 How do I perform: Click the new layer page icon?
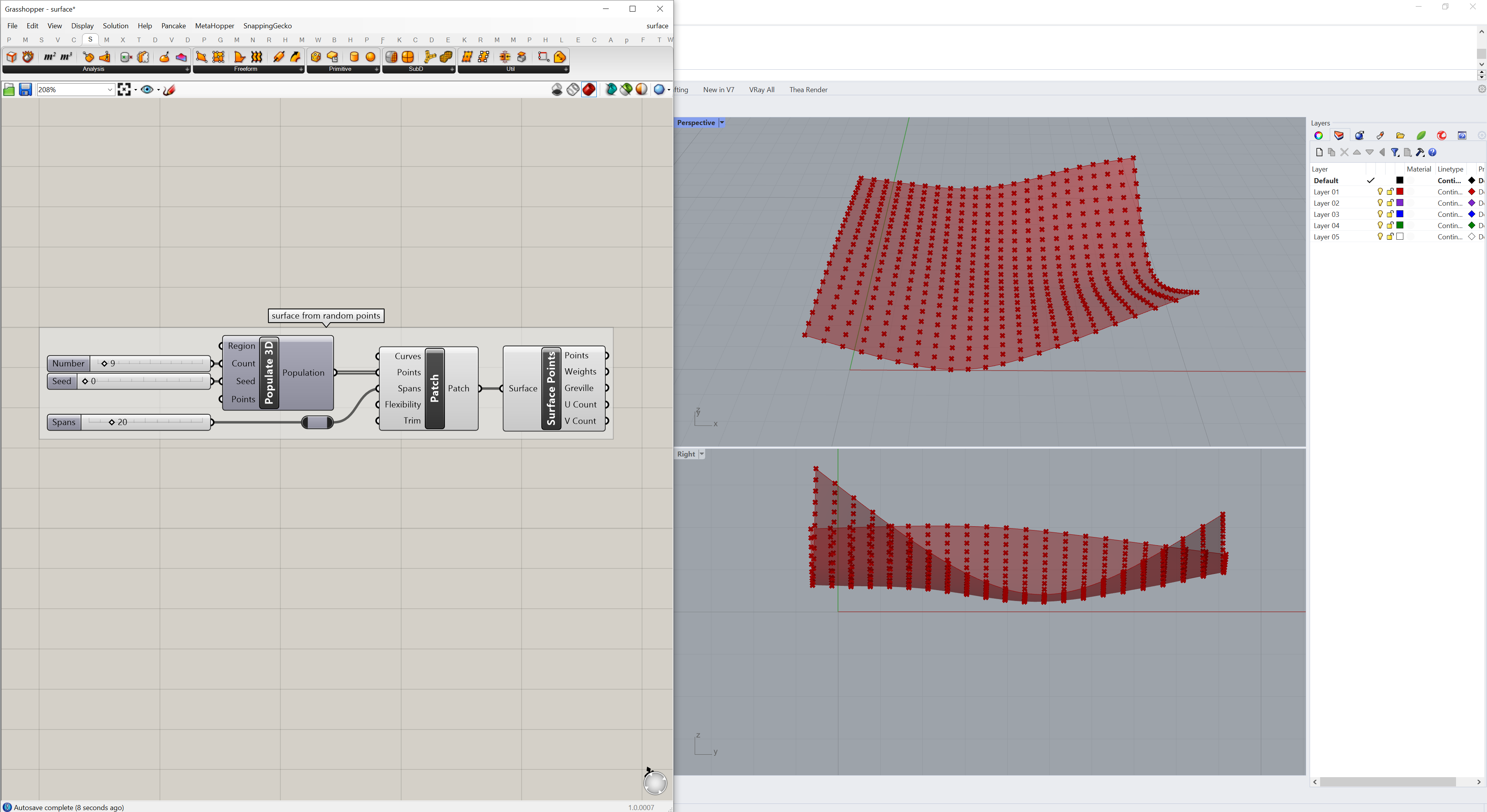point(1319,152)
